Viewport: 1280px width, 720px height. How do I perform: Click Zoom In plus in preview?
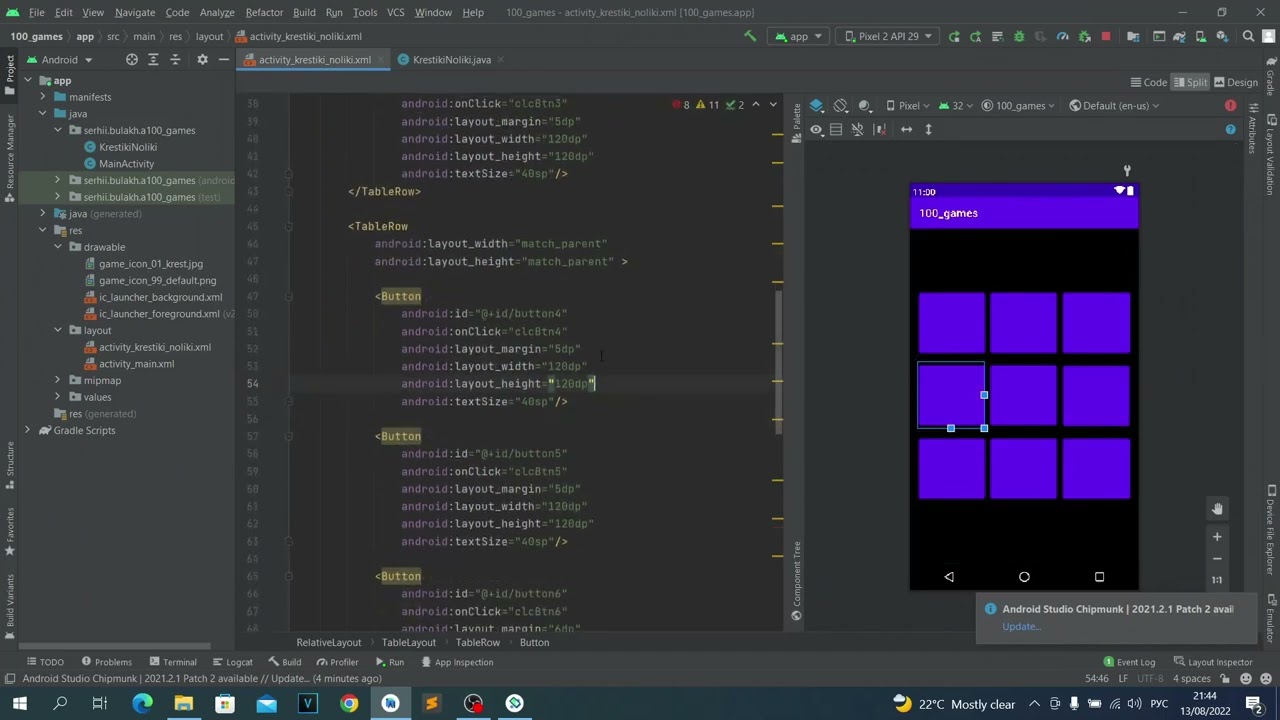(1217, 537)
